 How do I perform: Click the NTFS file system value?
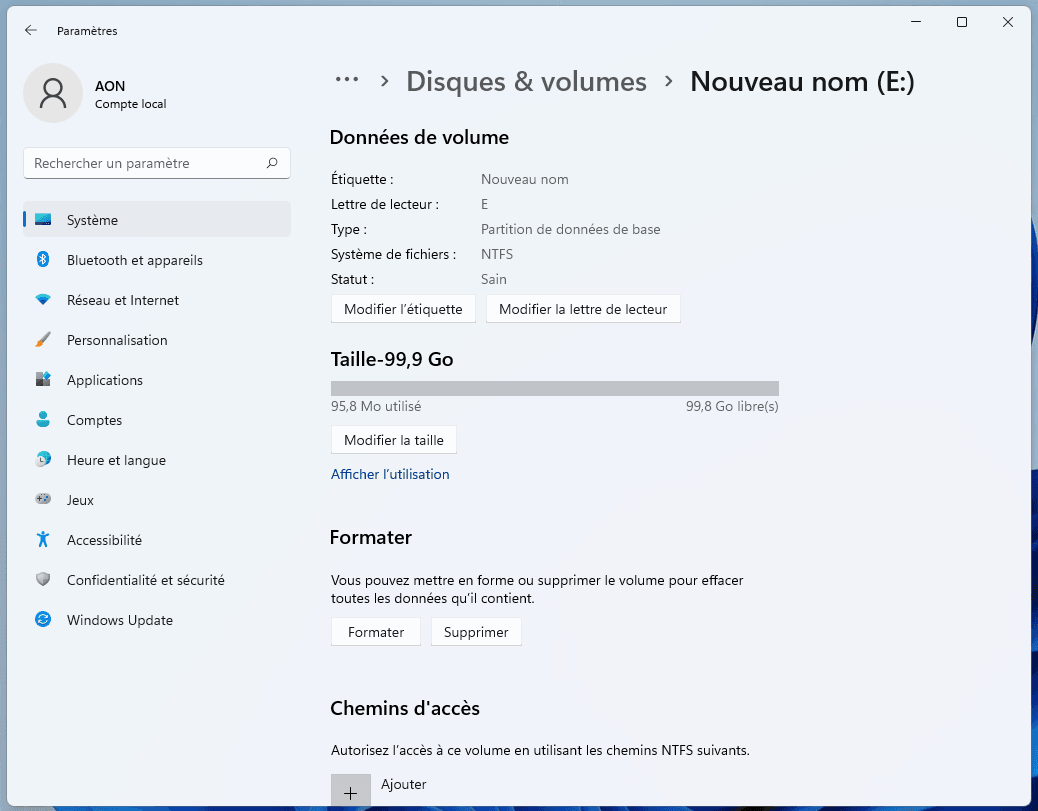(496, 254)
